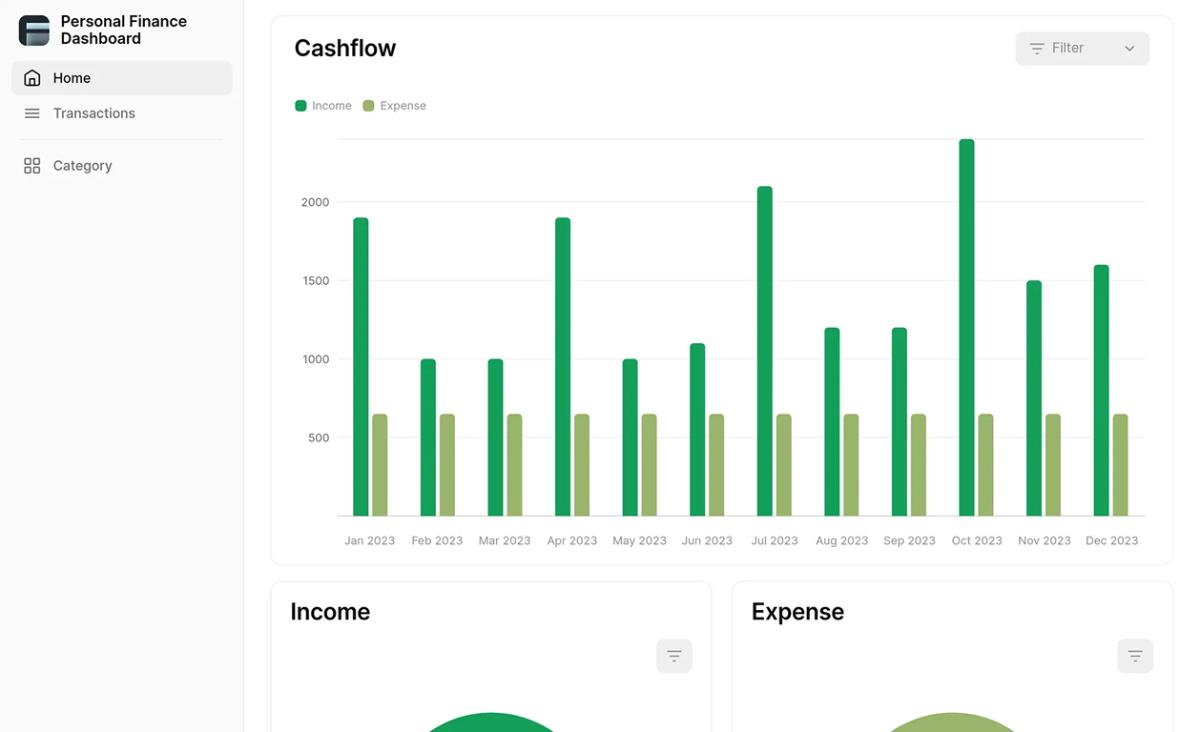Click the Personal Finance Dashboard title

[x=124, y=30]
